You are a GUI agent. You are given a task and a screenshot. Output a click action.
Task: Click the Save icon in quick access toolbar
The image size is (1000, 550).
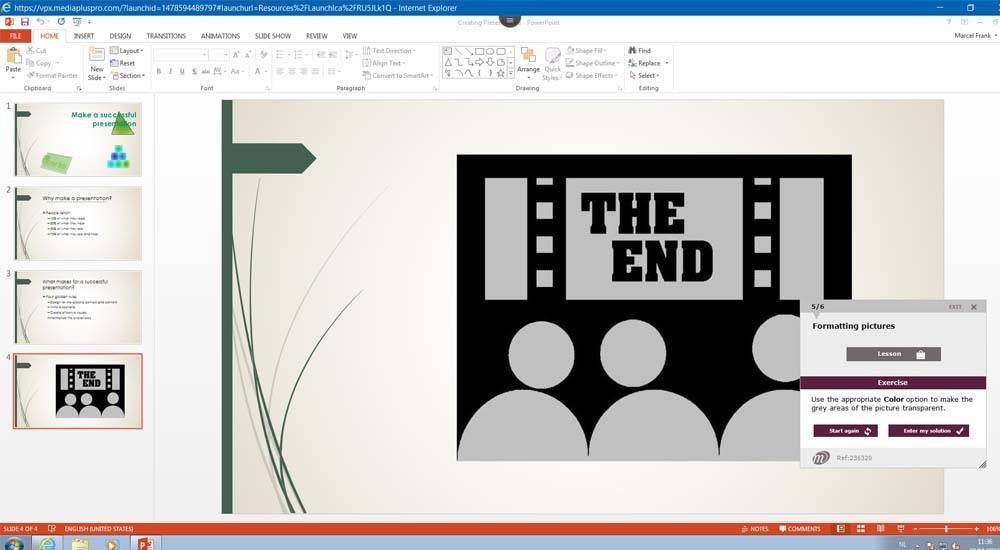coord(25,21)
